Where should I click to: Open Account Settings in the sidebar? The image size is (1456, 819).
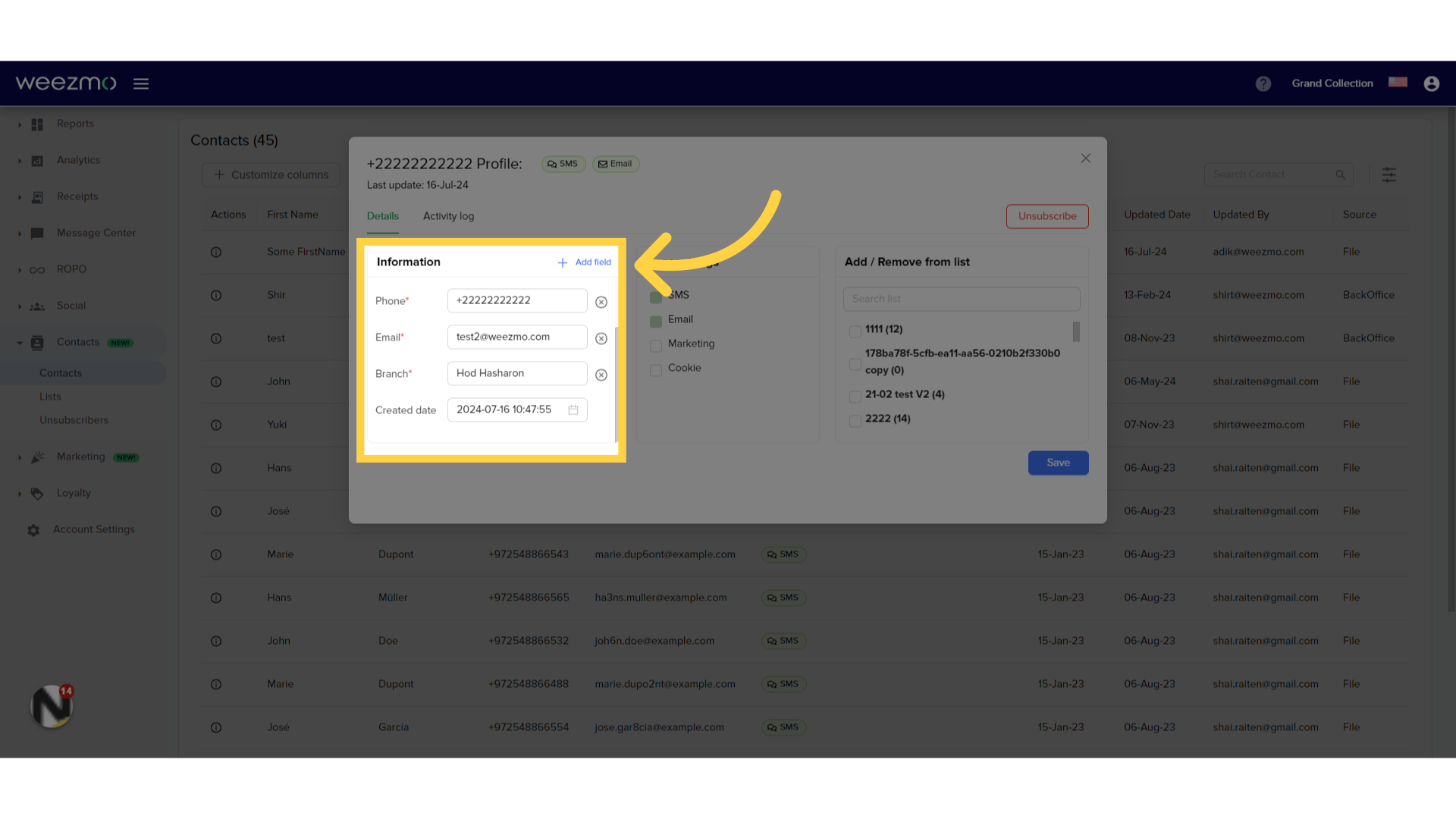coord(94,529)
